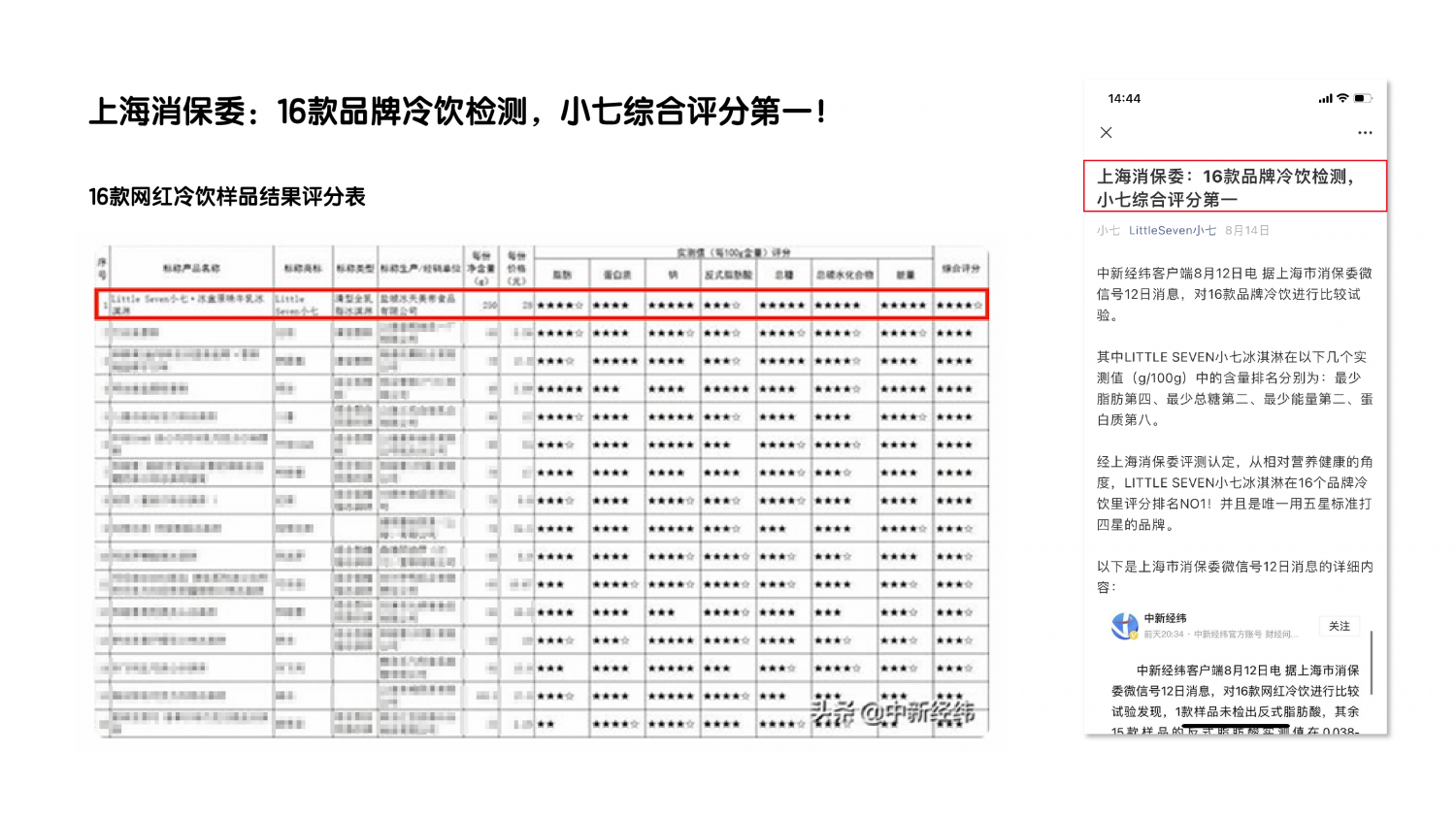Click the 反式脂肪酸 column header

[727, 276]
